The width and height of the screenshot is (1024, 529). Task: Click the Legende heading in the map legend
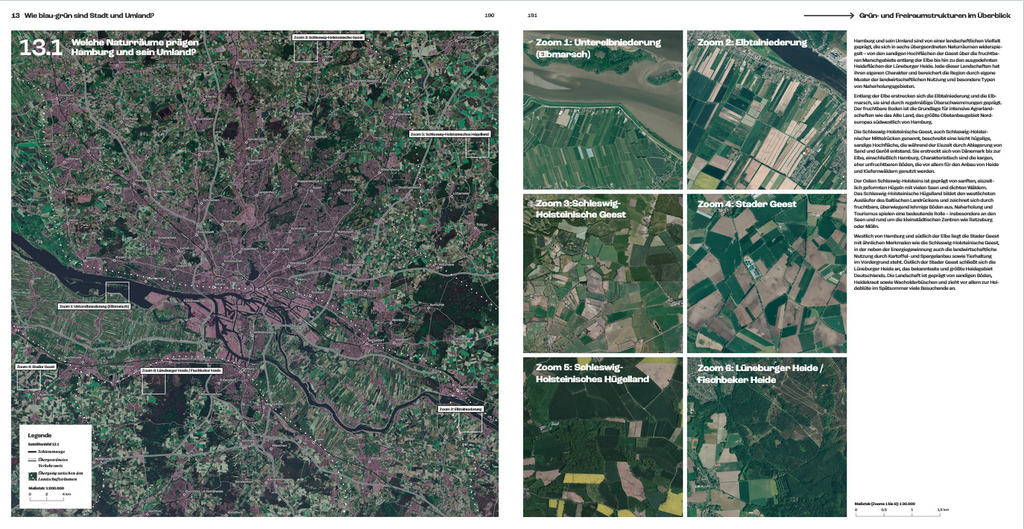(39, 436)
